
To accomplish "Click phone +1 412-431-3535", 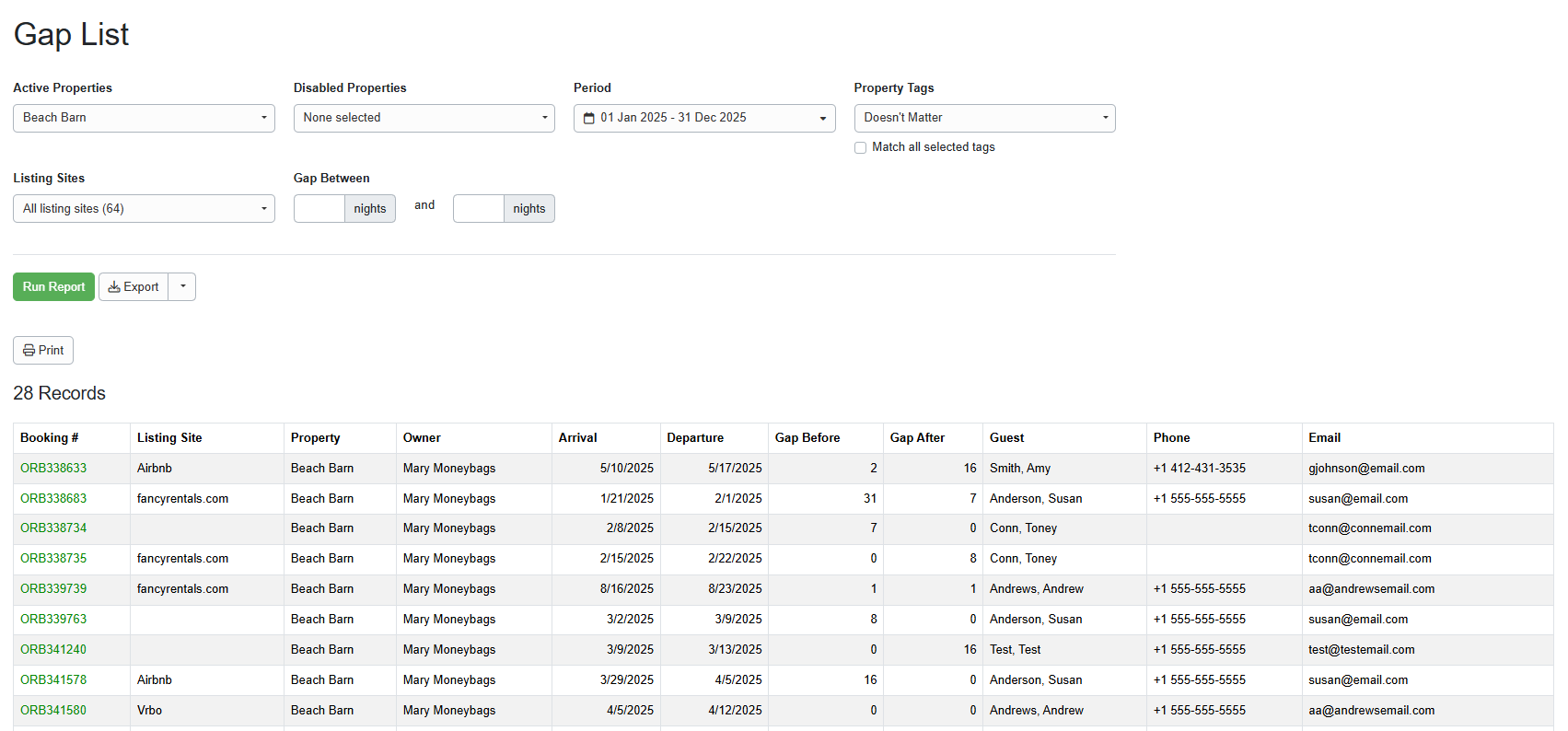I will pyautogui.click(x=1200, y=468).
